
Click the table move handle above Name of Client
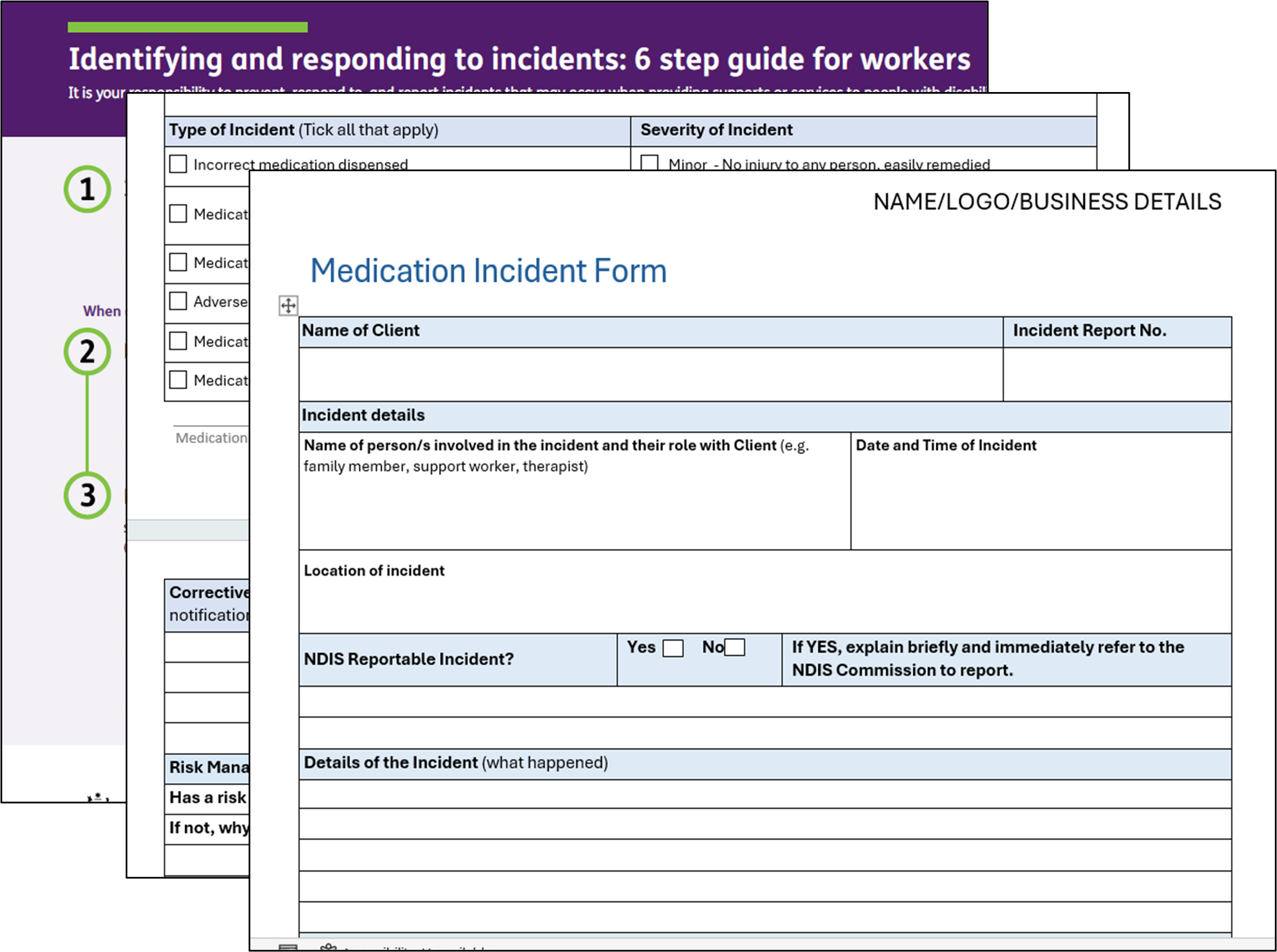coord(289,306)
